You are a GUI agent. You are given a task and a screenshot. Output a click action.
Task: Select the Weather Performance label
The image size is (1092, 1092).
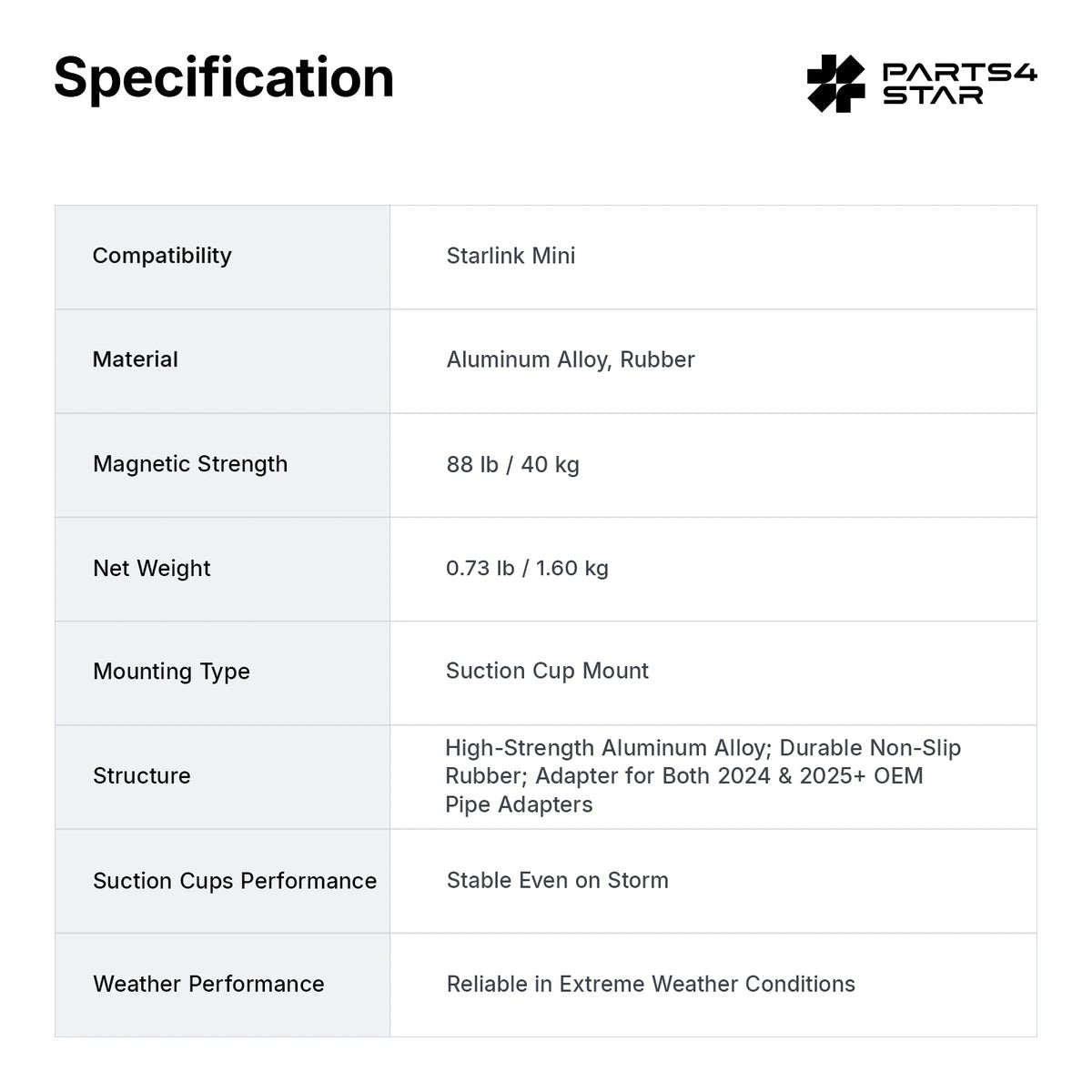[208, 984]
